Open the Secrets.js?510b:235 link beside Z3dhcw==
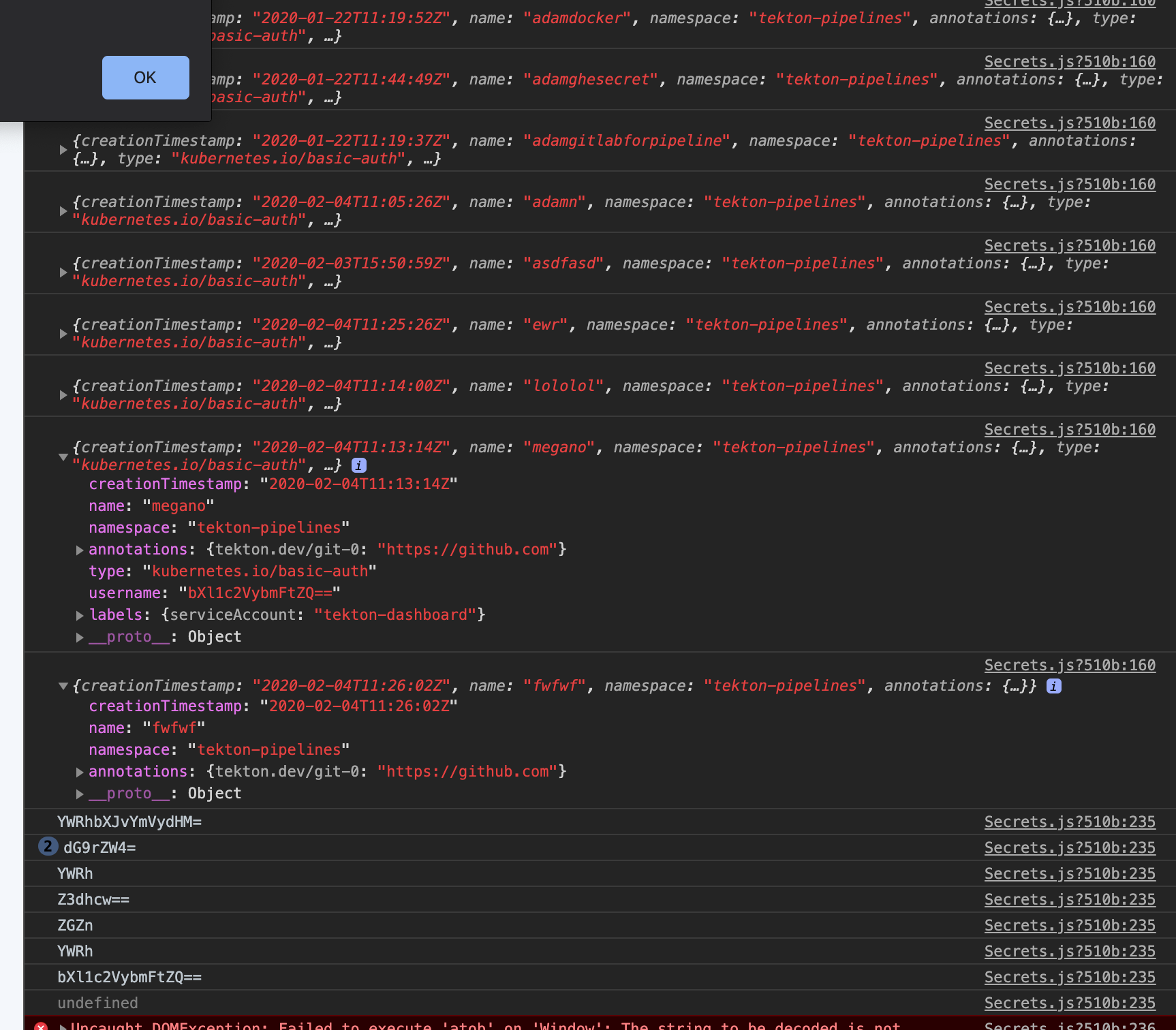Viewport: 1176px width, 1030px height. (x=1070, y=899)
